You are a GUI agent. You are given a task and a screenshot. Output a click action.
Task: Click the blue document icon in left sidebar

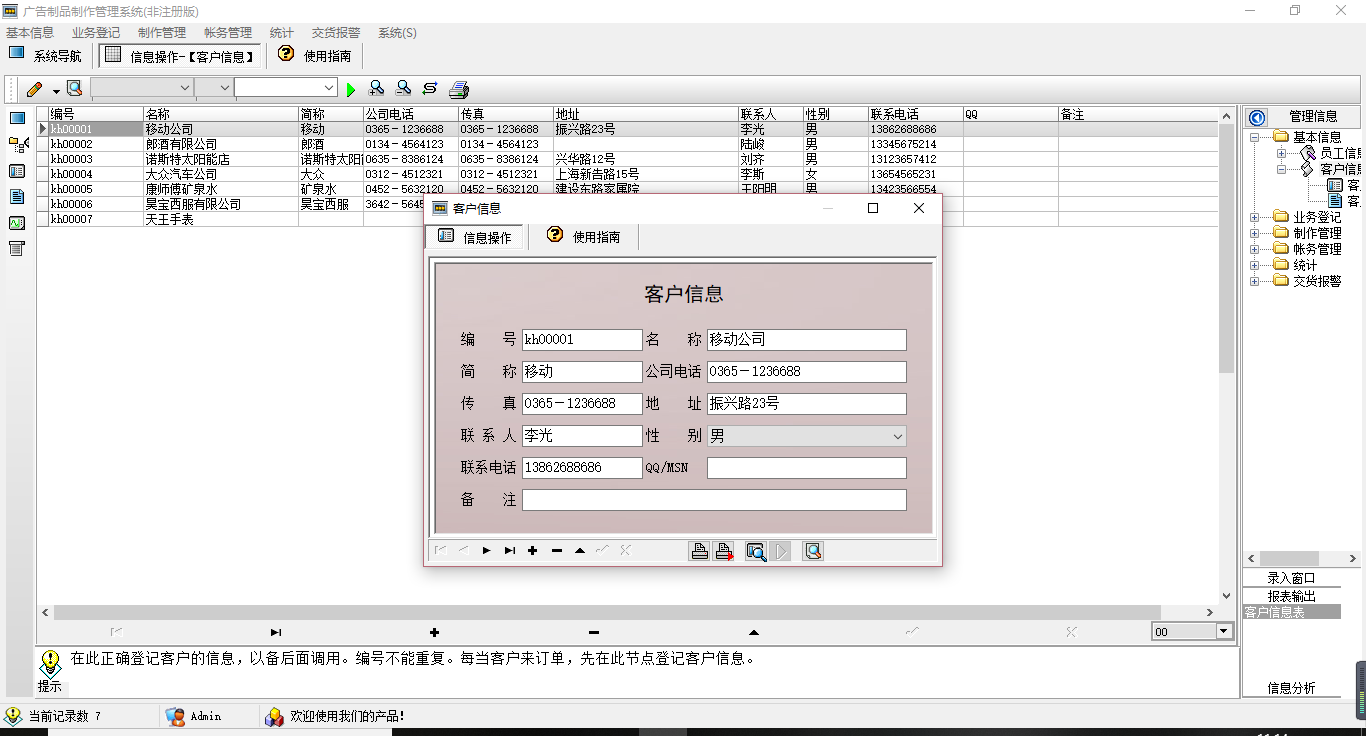tap(17, 197)
